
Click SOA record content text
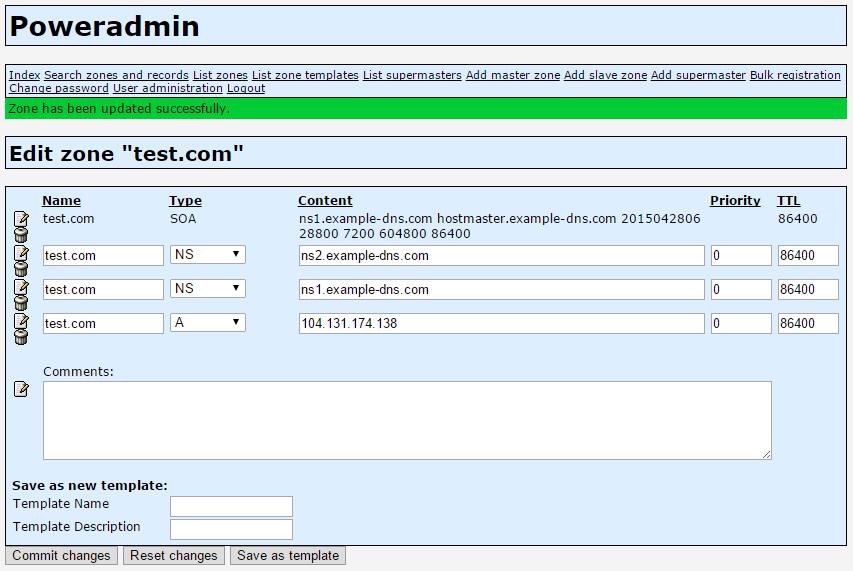click(499, 226)
